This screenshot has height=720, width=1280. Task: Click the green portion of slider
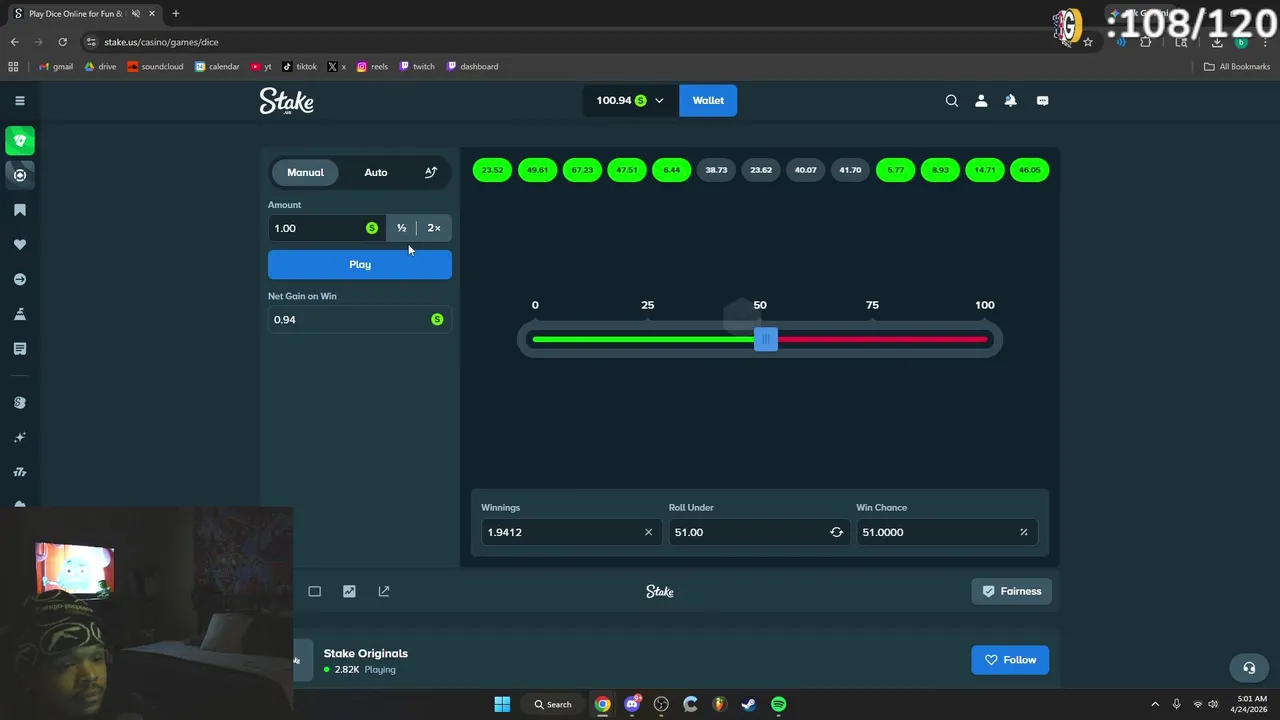(x=644, y=340)
